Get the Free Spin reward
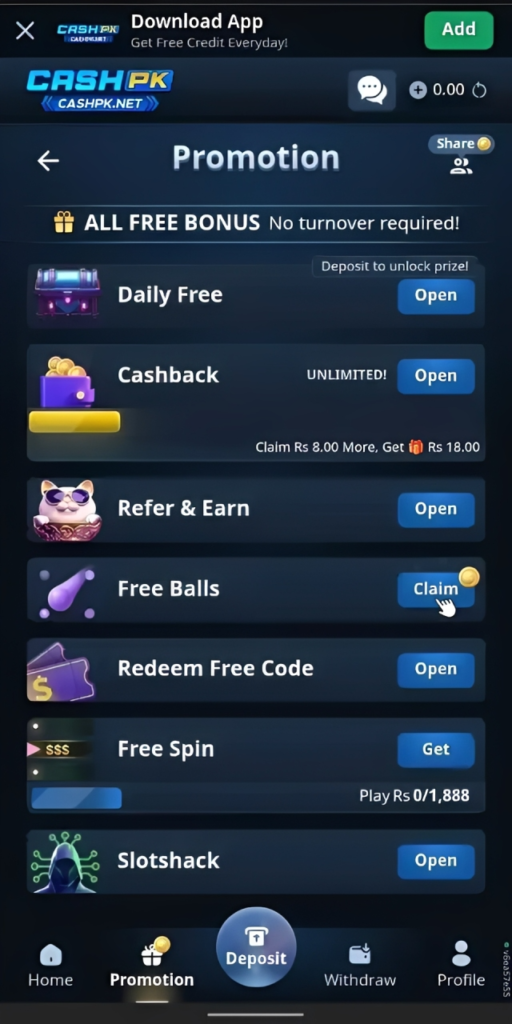The image size is (512, 1024). (436, 749)
